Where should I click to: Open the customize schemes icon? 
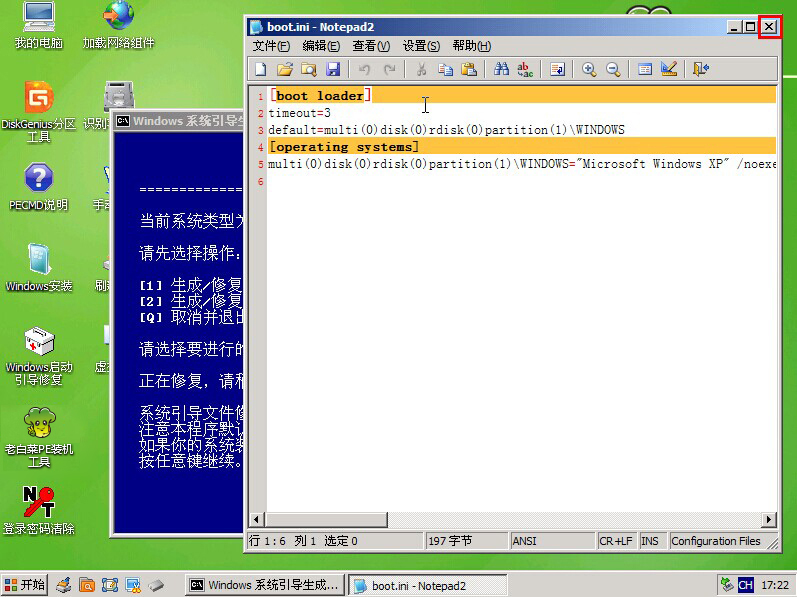(669, 69)
